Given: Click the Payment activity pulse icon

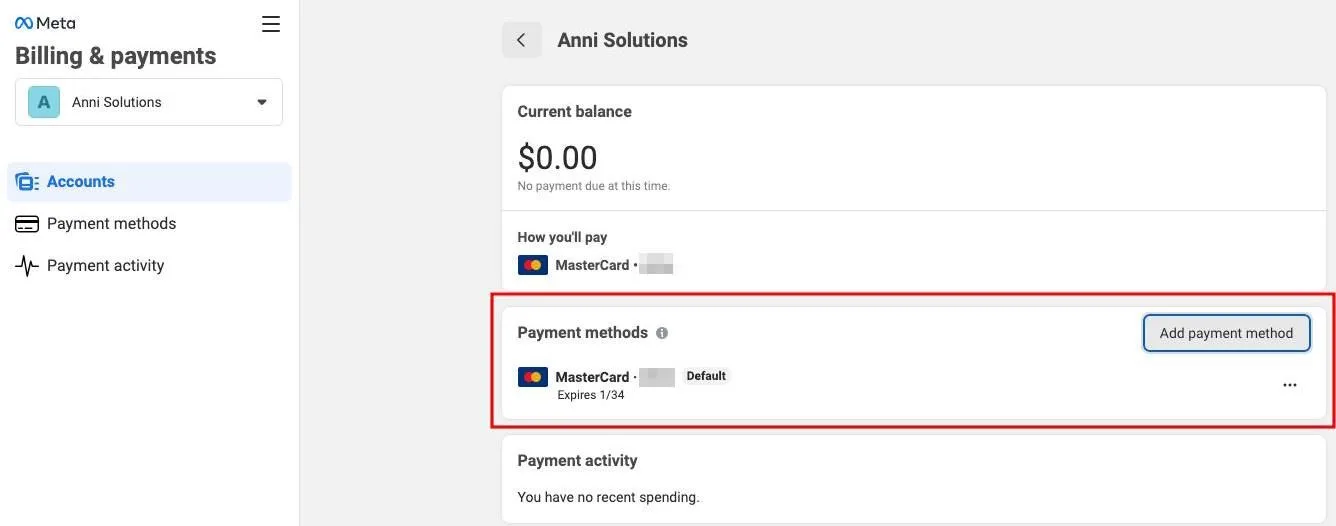Looking at the screenshot, I should 27,266.
